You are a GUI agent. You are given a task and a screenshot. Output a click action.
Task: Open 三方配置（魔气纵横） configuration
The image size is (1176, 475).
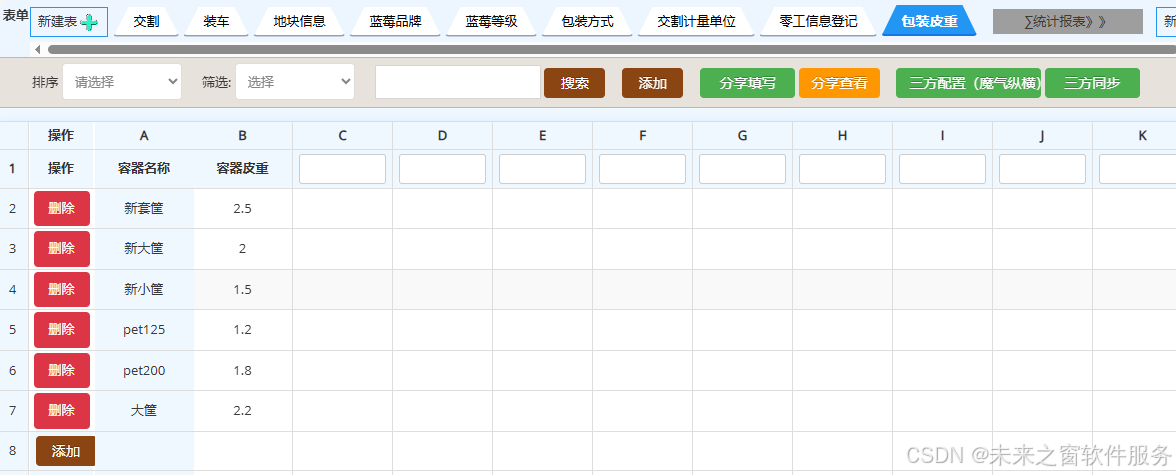tap(968, 83)
